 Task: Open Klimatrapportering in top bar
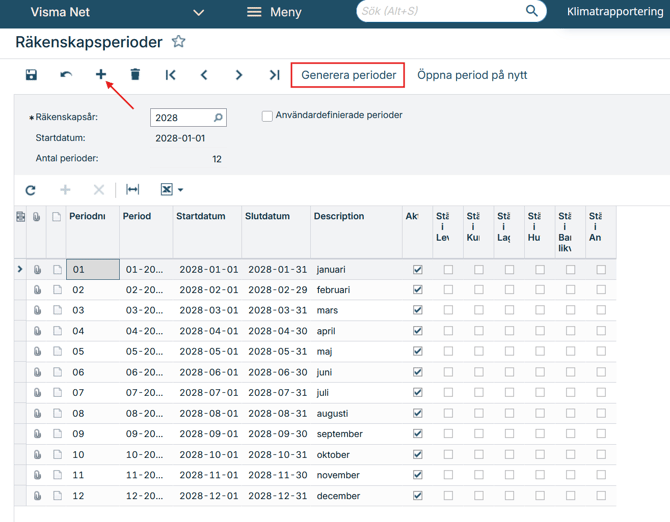point(614,12)
